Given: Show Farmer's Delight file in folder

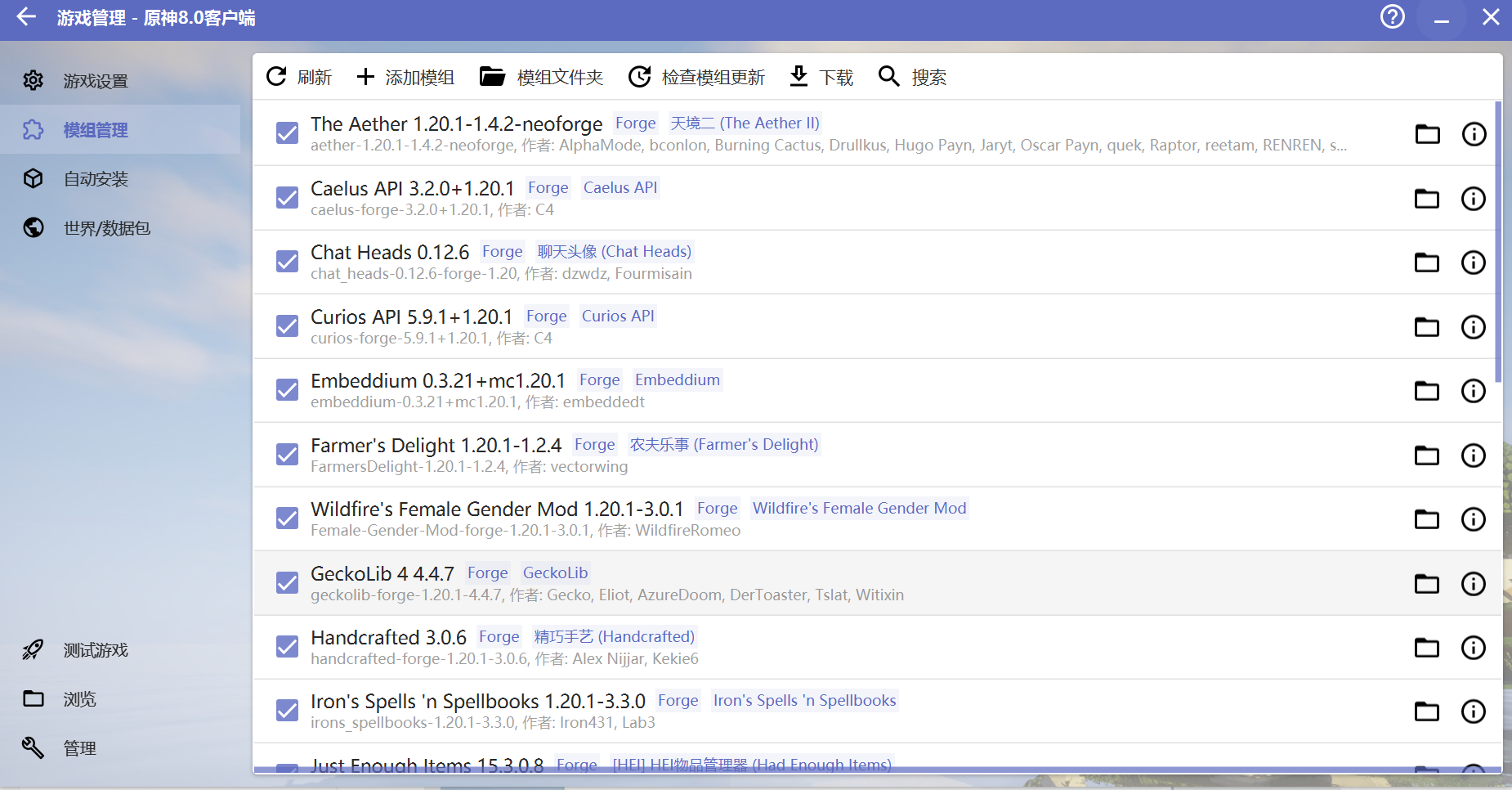Looking at the screenshot, I should [1427, 455].
